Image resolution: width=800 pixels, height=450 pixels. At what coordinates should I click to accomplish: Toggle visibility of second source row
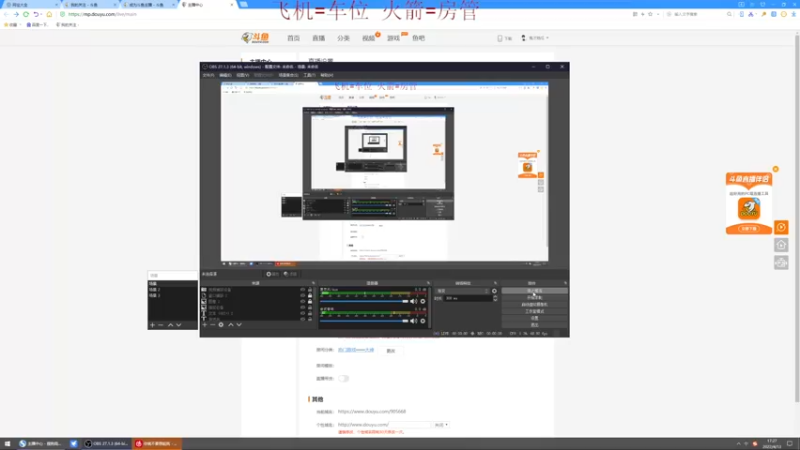coord(303,295)
